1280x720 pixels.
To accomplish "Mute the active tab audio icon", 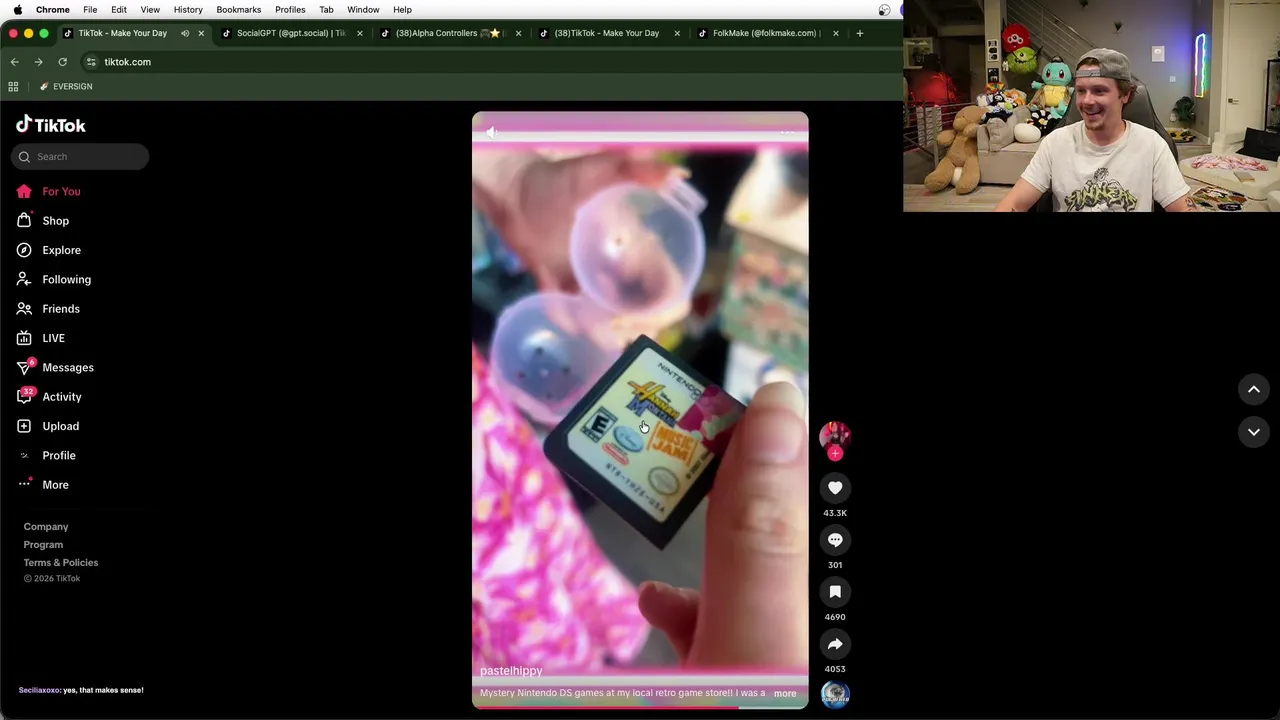I will click(x=185, y=33).
